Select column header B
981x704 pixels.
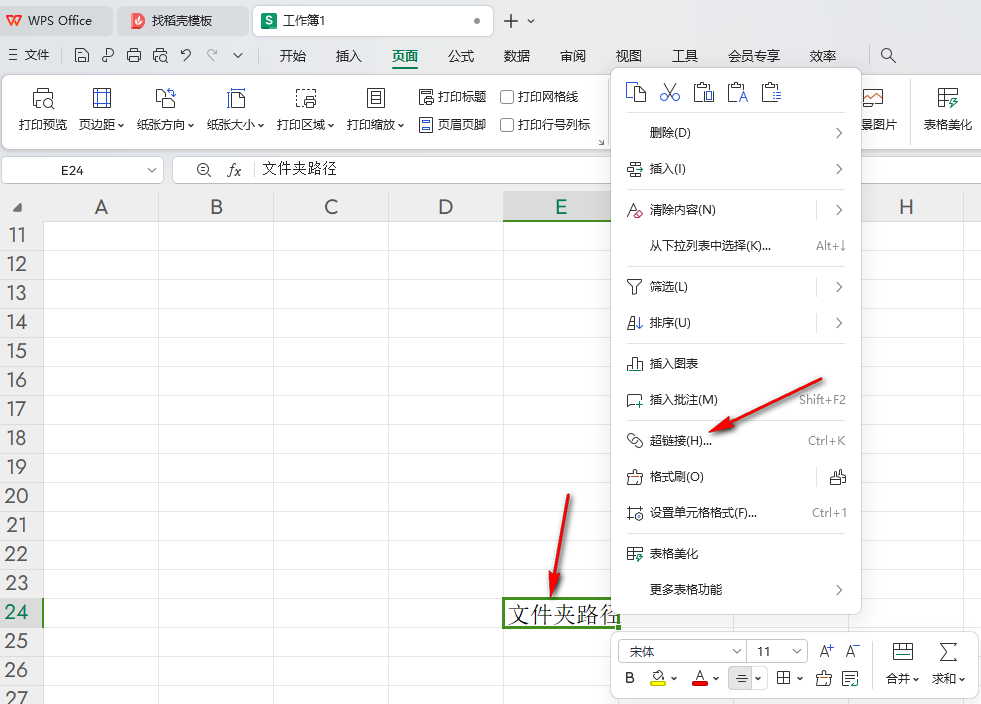click(x=216, y=207)
